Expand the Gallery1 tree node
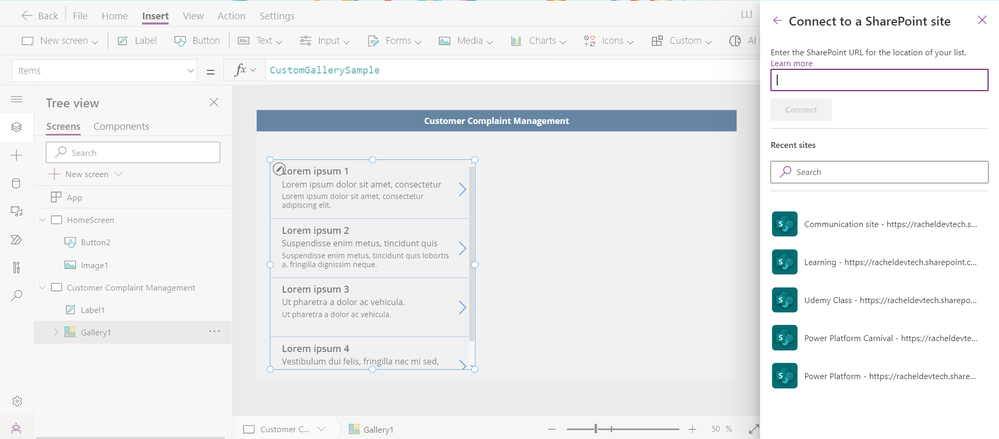999x439 pixels. click(x=55, y=332)
